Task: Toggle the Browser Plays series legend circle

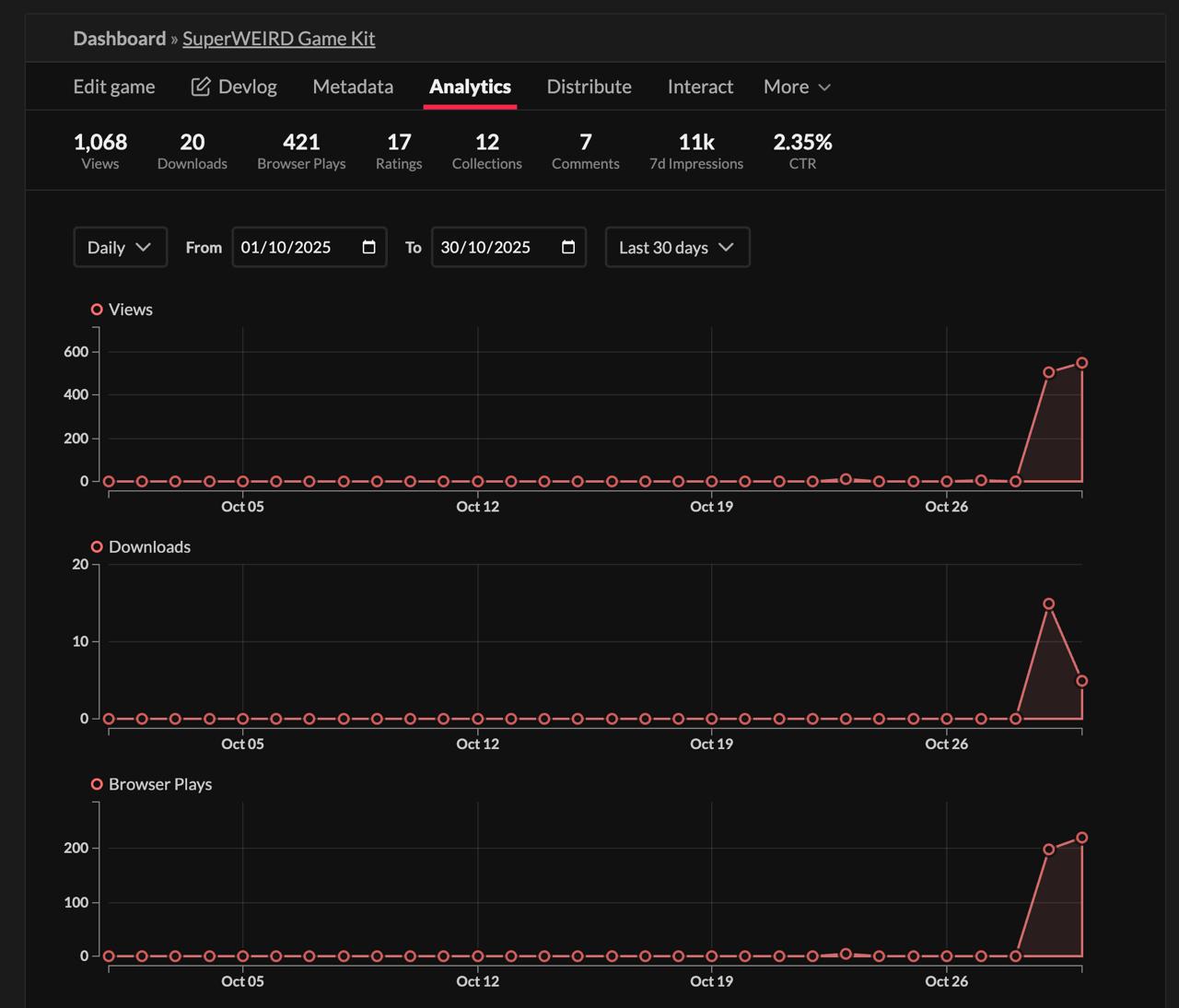Action: tap(97, 784)
